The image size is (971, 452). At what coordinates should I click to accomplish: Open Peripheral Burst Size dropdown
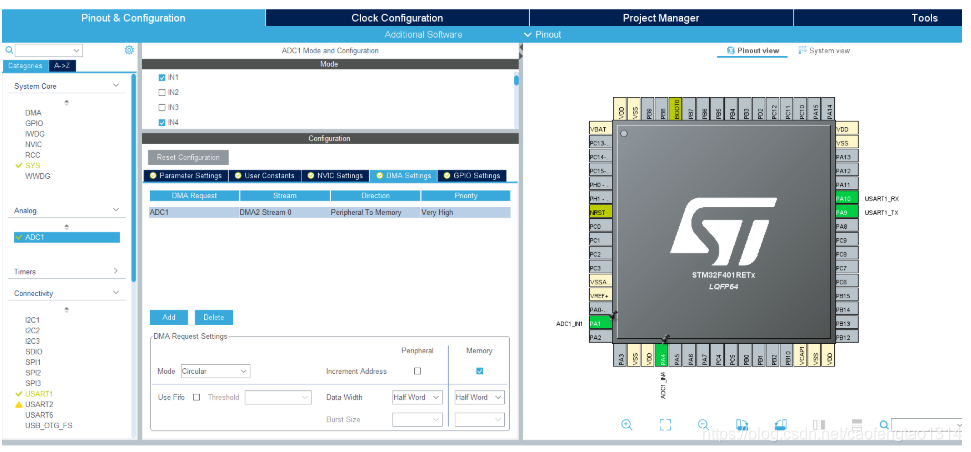point(417,420)
